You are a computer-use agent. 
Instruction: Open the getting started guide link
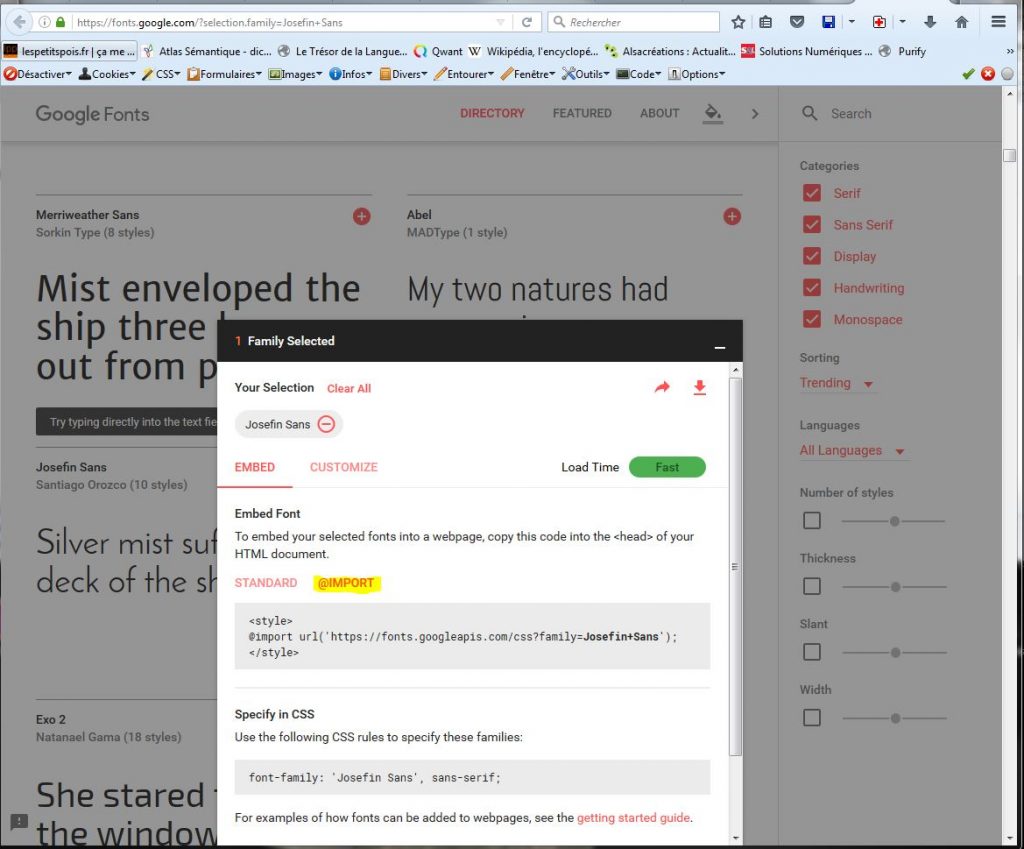click(x=633, y=818)
